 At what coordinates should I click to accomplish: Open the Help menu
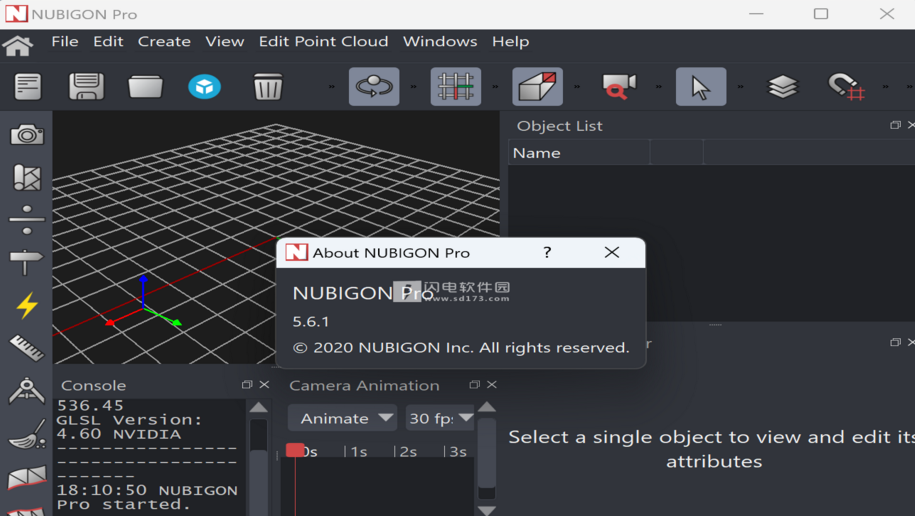click(511, 41)
